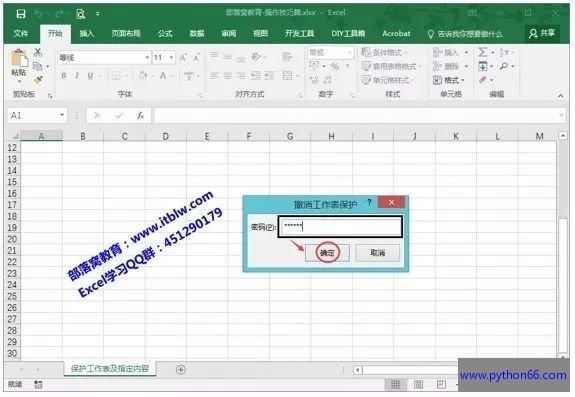
Task: Switch to the 公式 ribbon tab
Action: (x=165, y=34)
